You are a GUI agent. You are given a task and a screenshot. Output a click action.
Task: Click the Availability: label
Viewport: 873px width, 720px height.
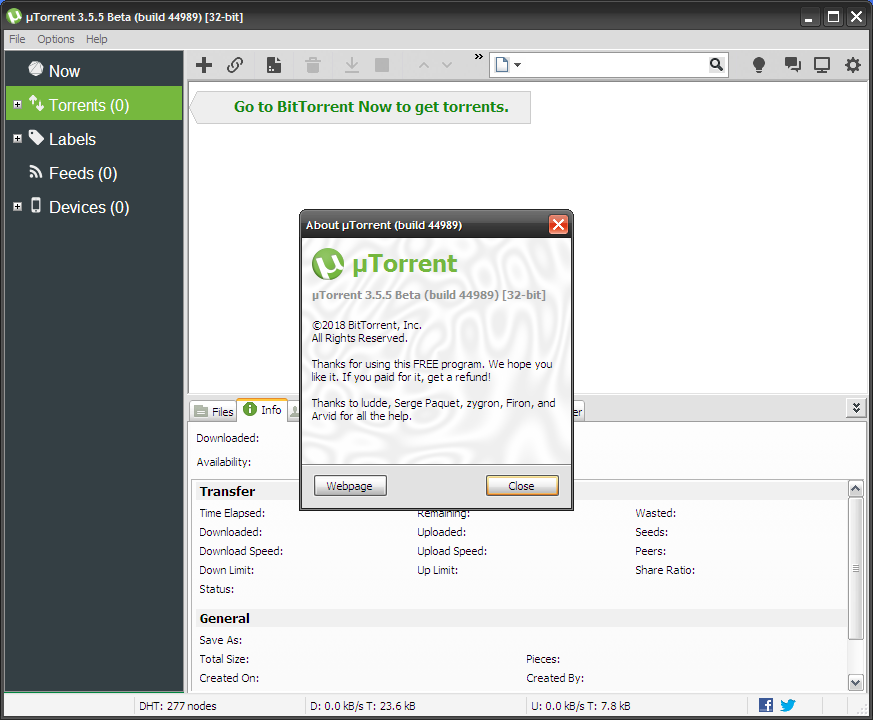pos(223,462)
